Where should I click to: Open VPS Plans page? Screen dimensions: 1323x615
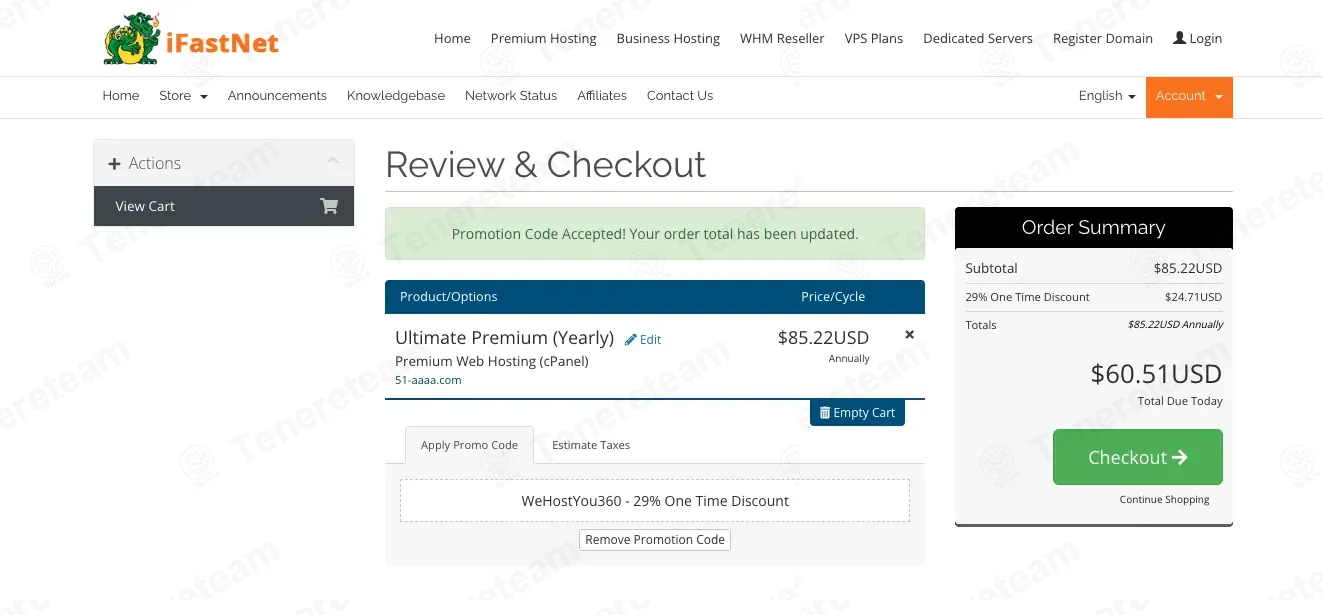point(874,39)
